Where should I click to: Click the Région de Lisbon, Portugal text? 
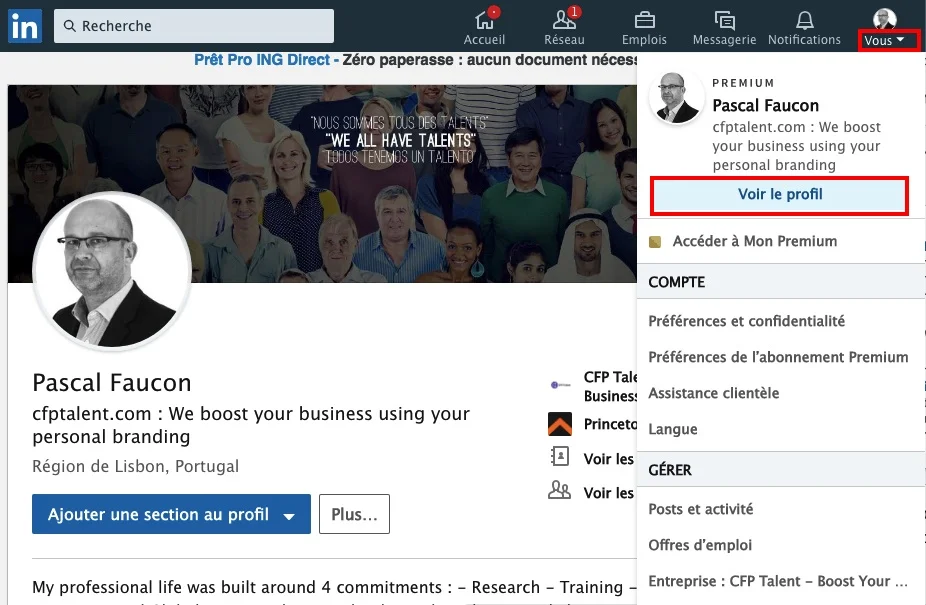(x=135, y=467)
